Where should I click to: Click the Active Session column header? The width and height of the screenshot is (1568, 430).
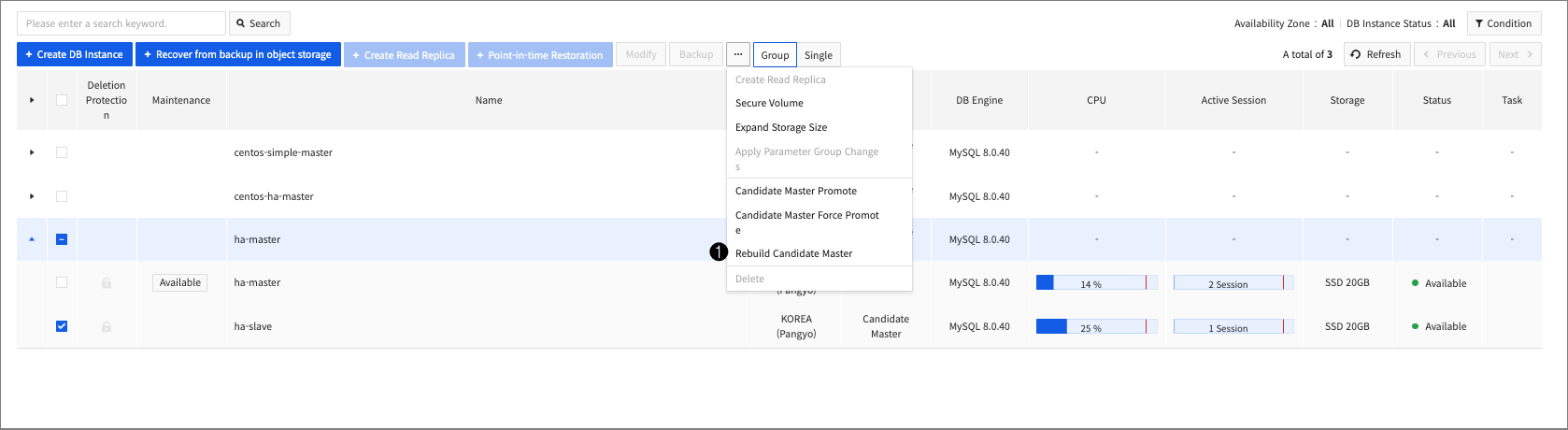1233,100
